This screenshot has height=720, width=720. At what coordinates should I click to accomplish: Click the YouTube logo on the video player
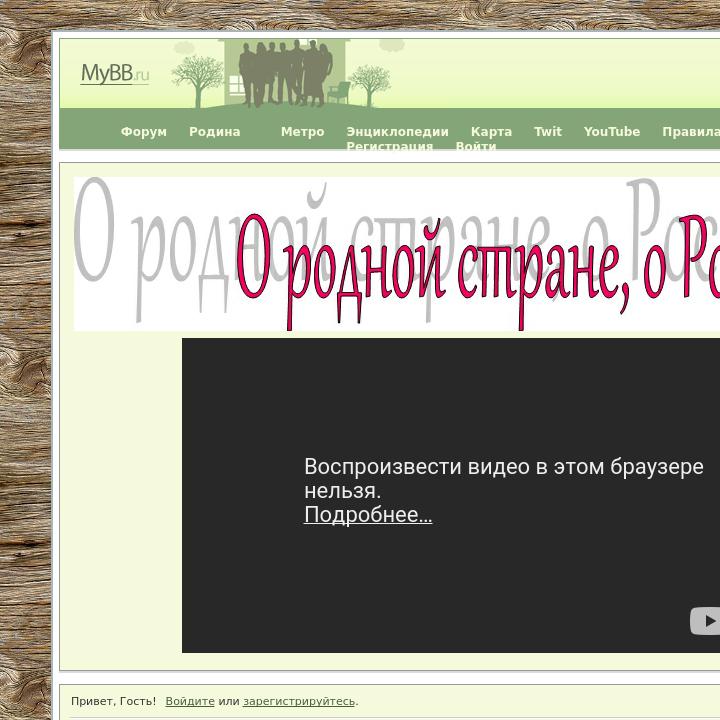coord(705,621)
